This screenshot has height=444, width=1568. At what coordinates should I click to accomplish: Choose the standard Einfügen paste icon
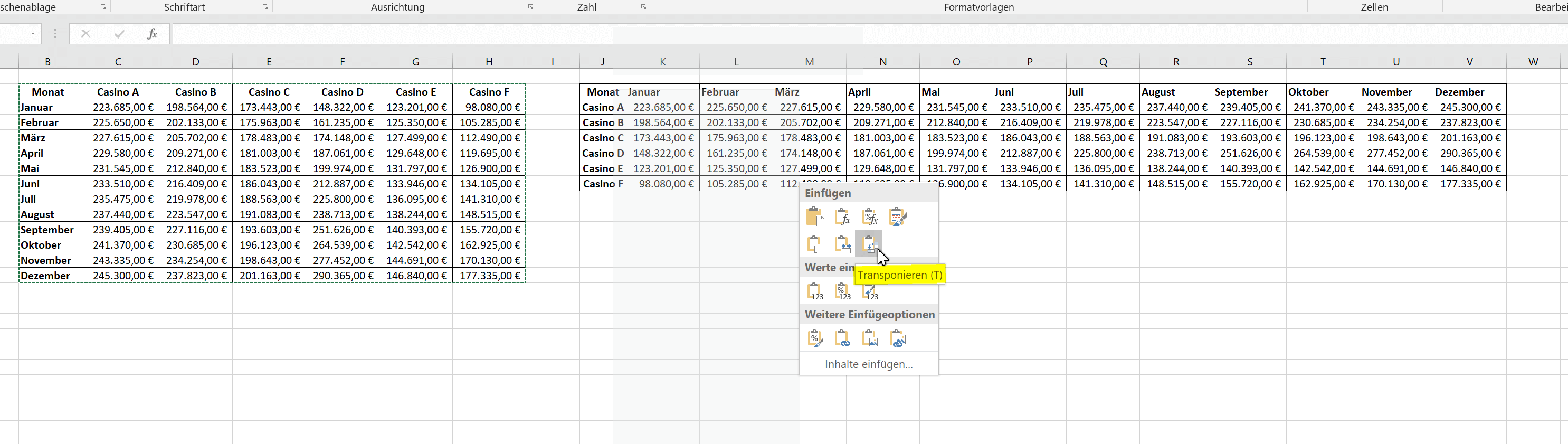point(815,217)
